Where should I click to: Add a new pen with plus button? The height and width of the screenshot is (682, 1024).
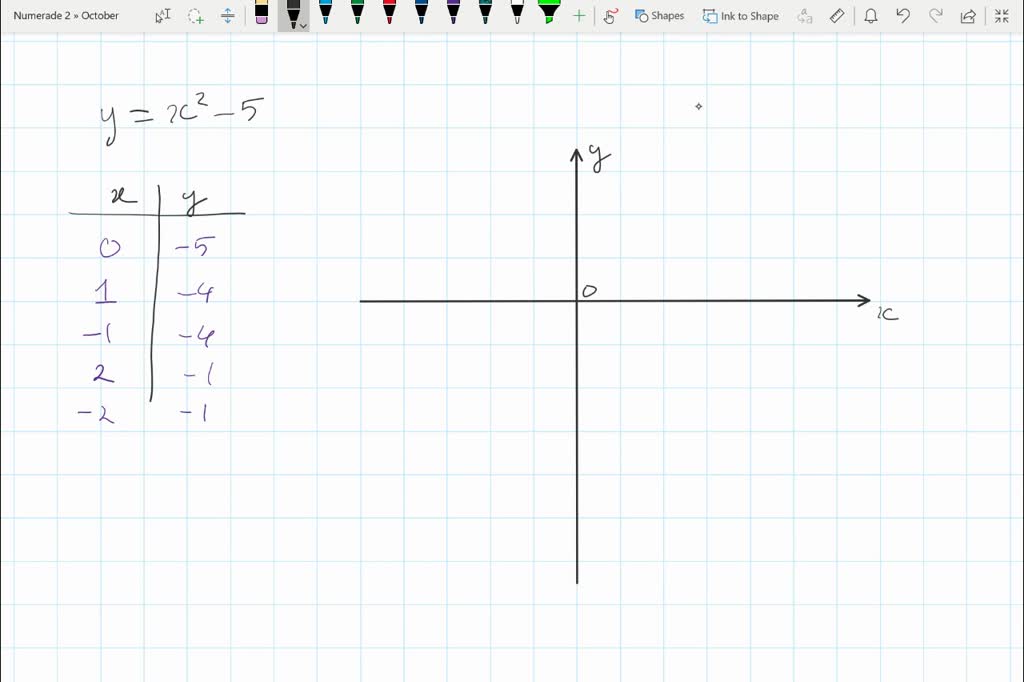pos(579,16)
